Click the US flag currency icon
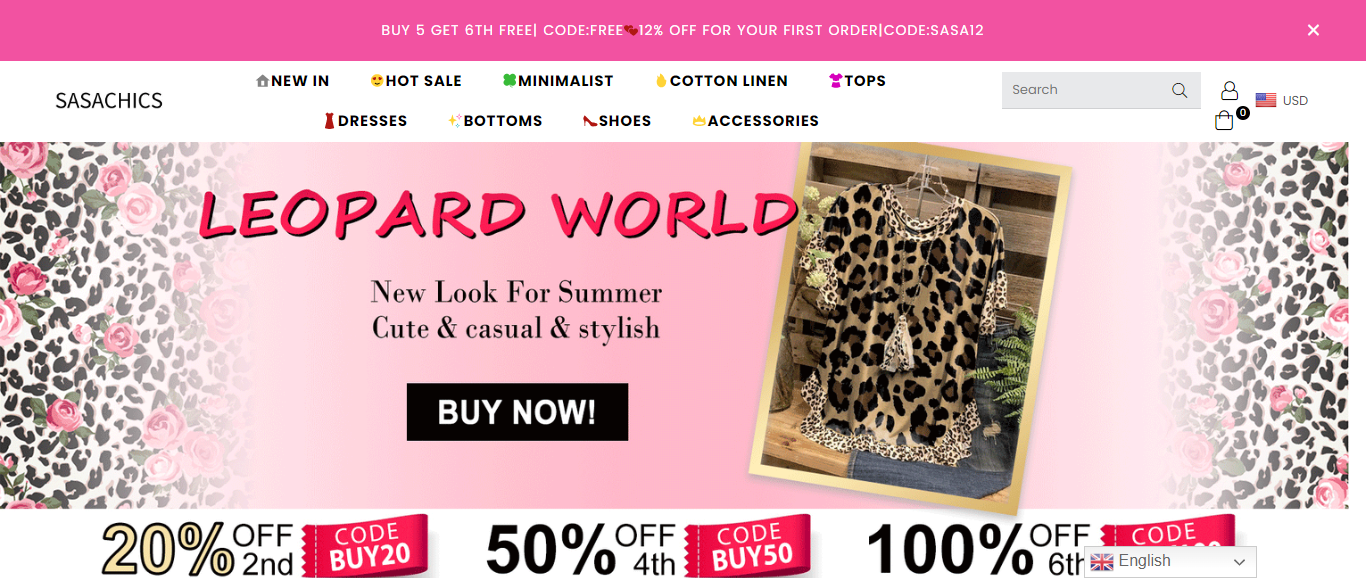Viewport: 1366px width, 578px height. point(1266,100)
